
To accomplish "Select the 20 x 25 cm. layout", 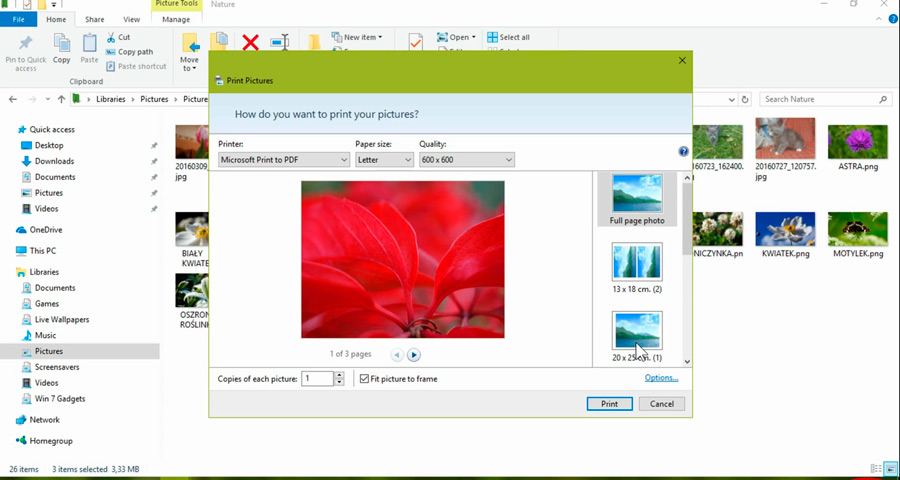I will 637,336.
